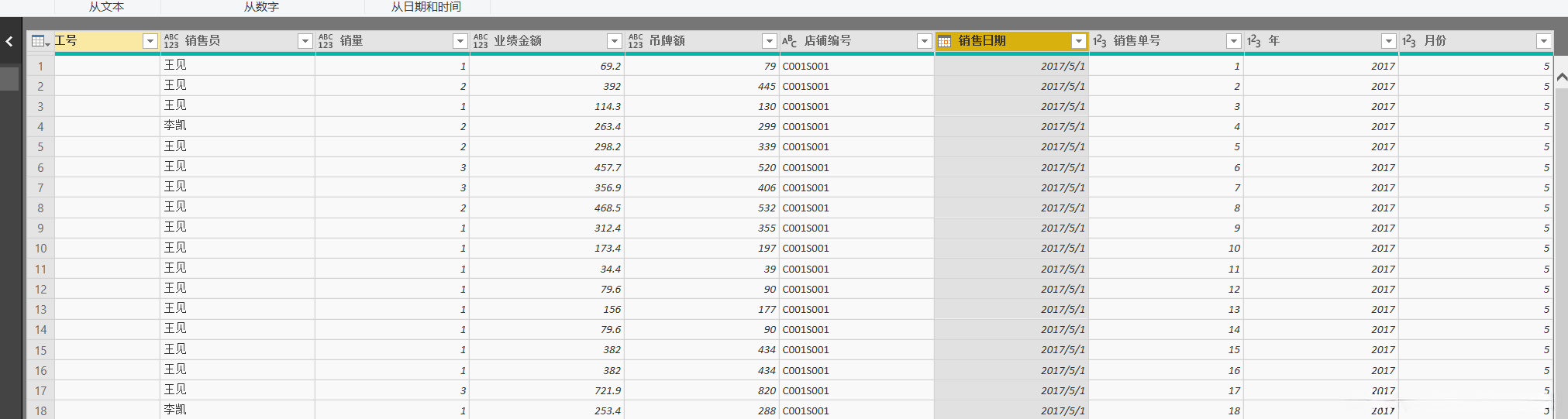
Task: Click C001S001 cell in row 1
Action: click(856, 66)
